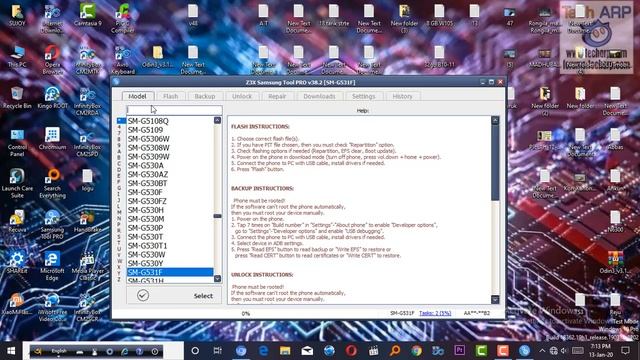Image resolution: width=640 pixels, height=360 pixels.
Task: Open This PC desktop icon
Action: point(17,56)
